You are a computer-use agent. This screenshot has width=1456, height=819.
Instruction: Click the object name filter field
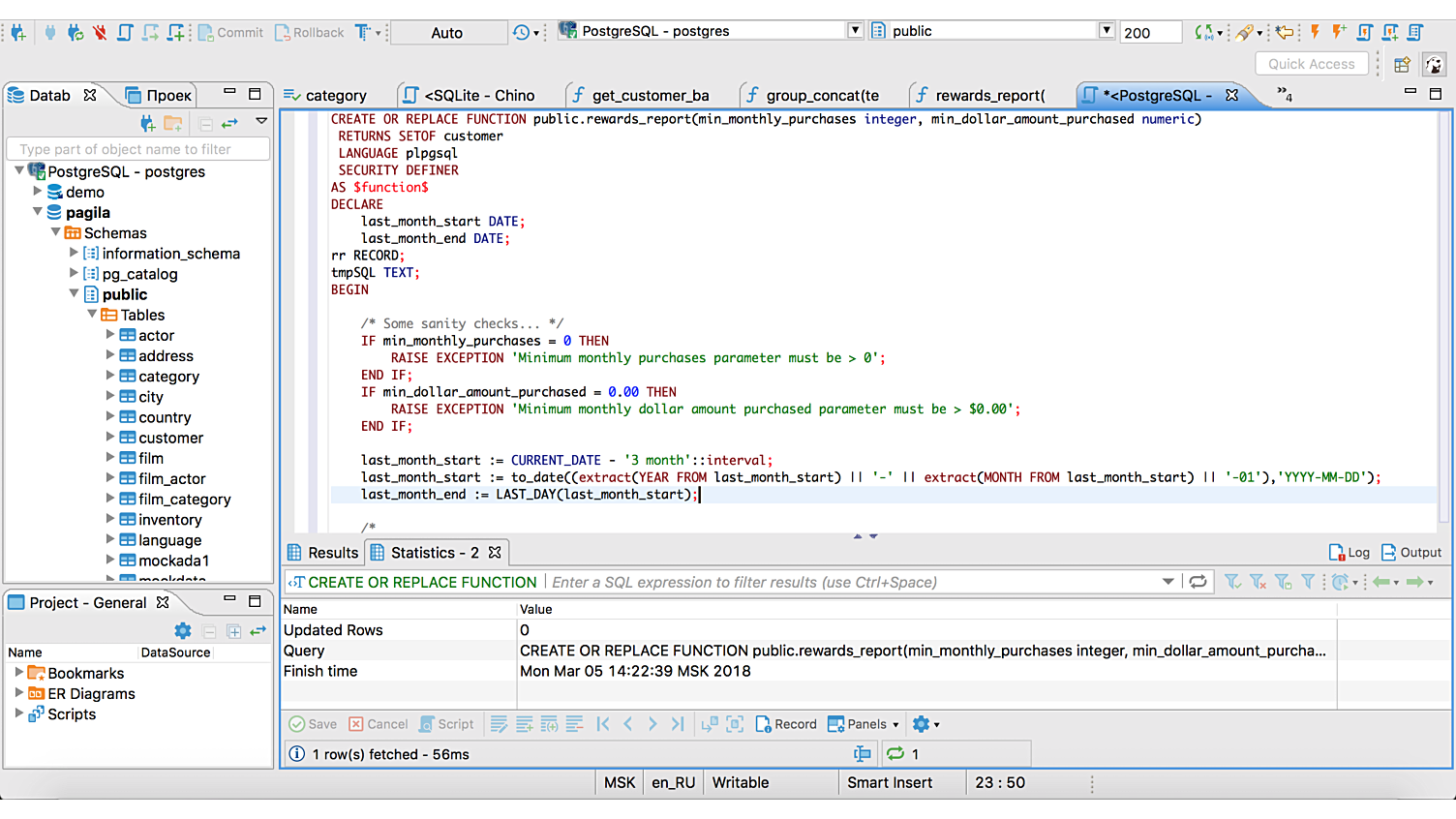click(137, 149)
